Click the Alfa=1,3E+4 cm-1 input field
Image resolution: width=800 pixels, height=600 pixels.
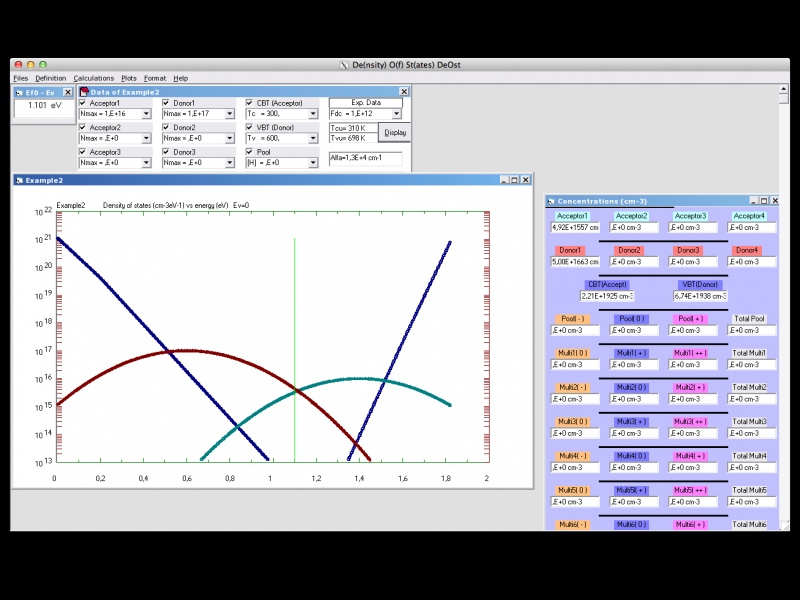click(365, 158)
